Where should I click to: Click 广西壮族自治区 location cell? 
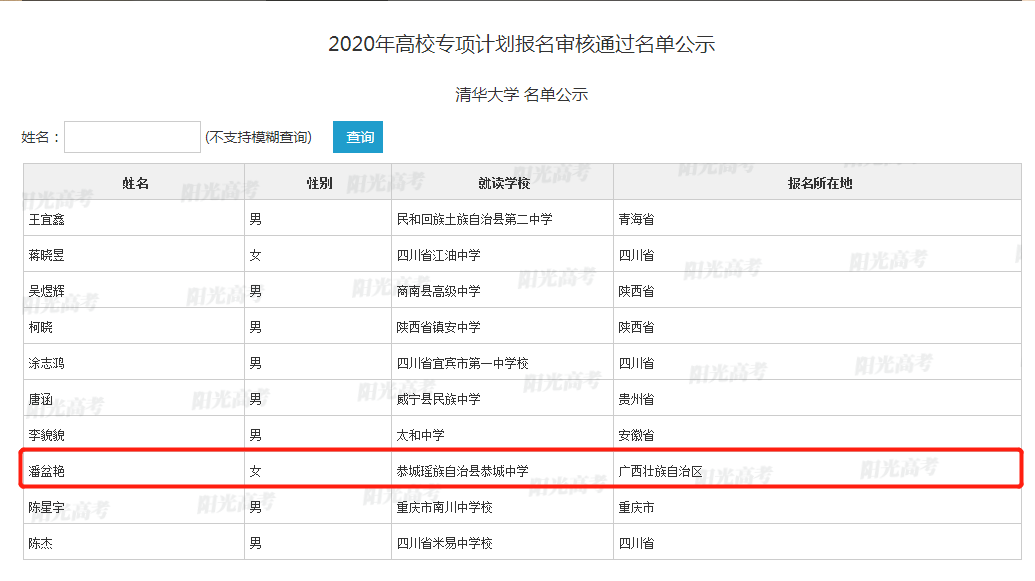click(661, 471)
